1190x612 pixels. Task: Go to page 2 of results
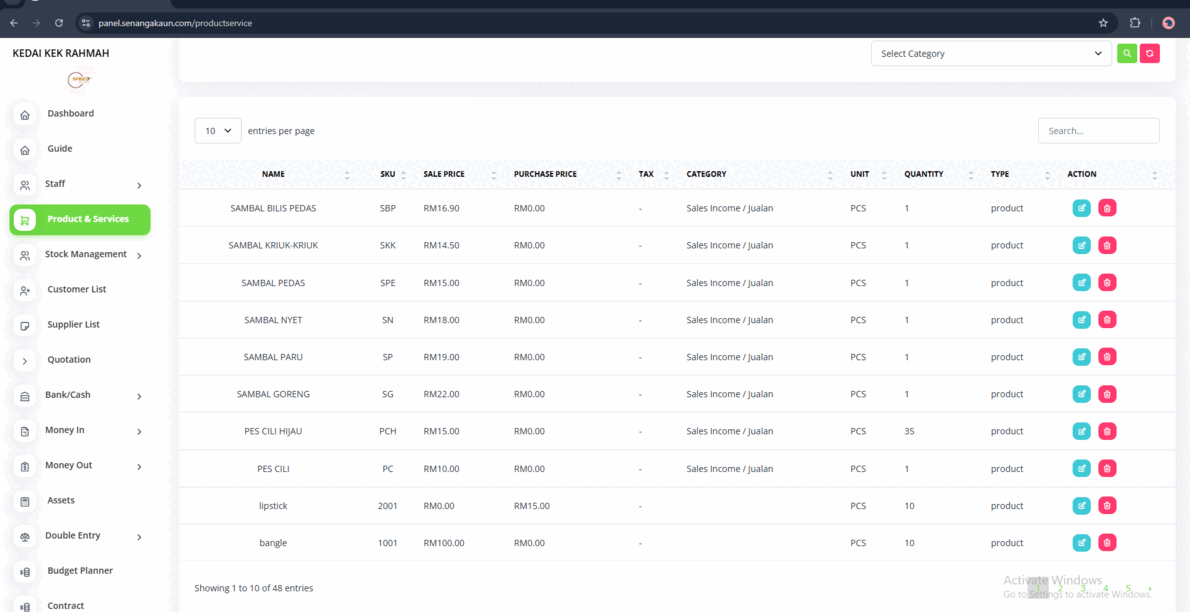(1060, 588)
